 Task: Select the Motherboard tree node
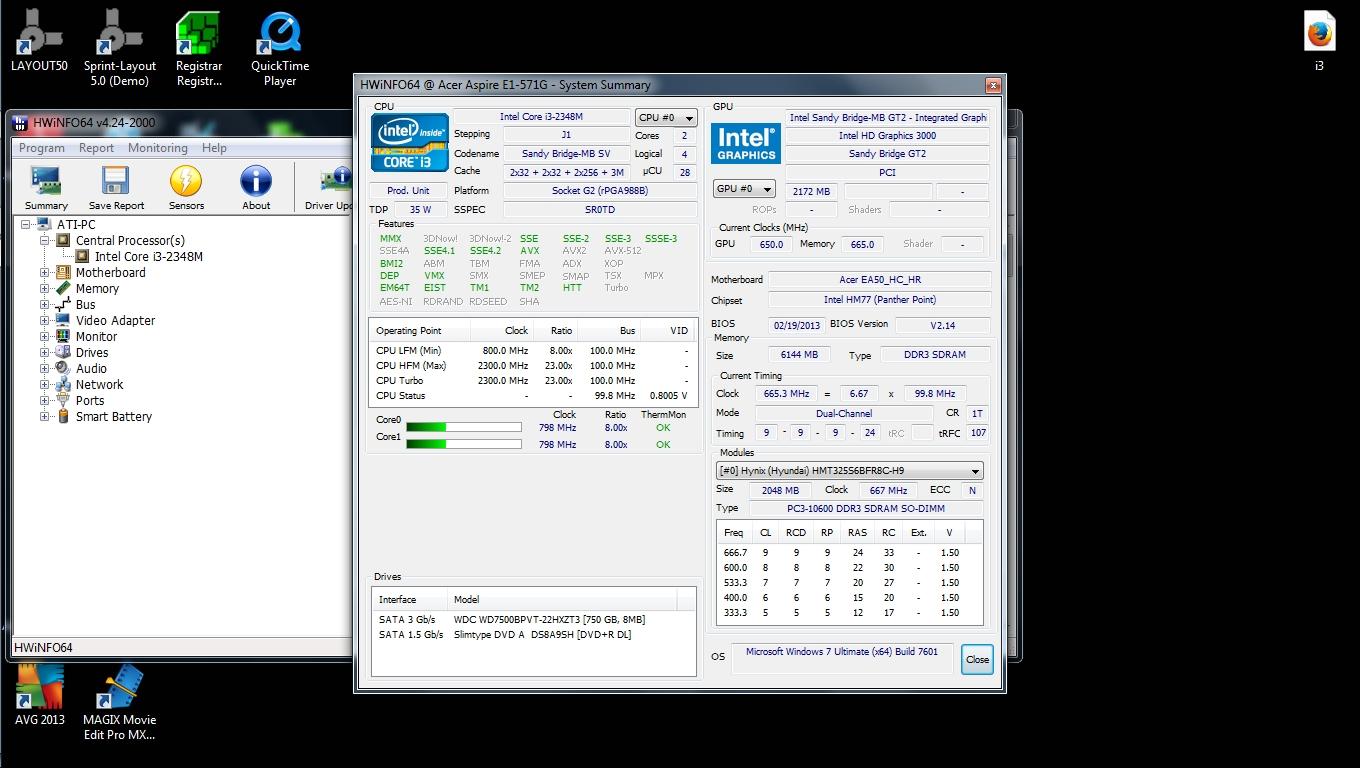coord(110,272)
